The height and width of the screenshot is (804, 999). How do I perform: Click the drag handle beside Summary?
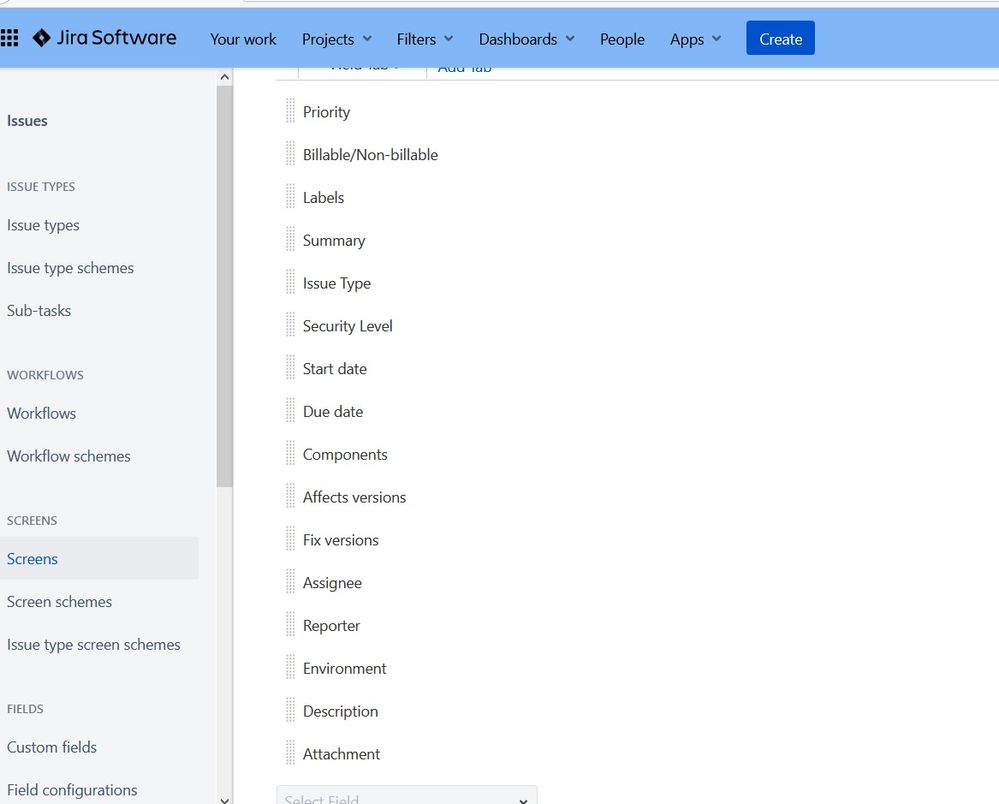[x=290, y=240]
